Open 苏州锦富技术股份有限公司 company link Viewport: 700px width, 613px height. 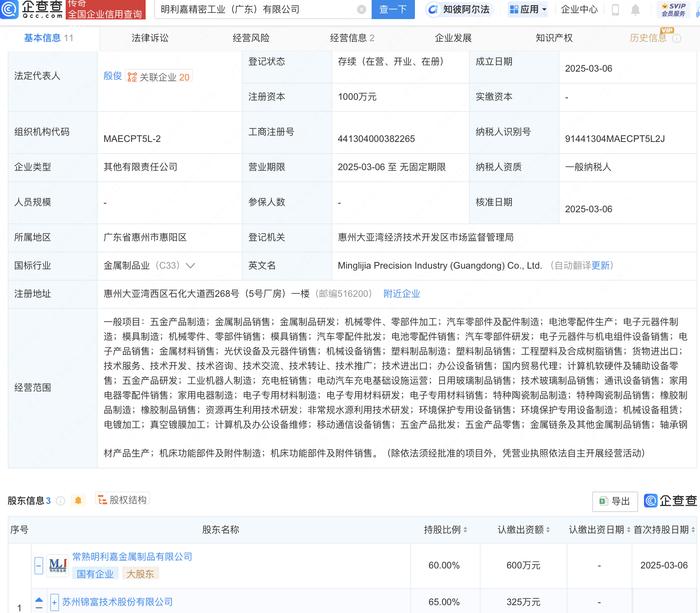coord(117,602)
